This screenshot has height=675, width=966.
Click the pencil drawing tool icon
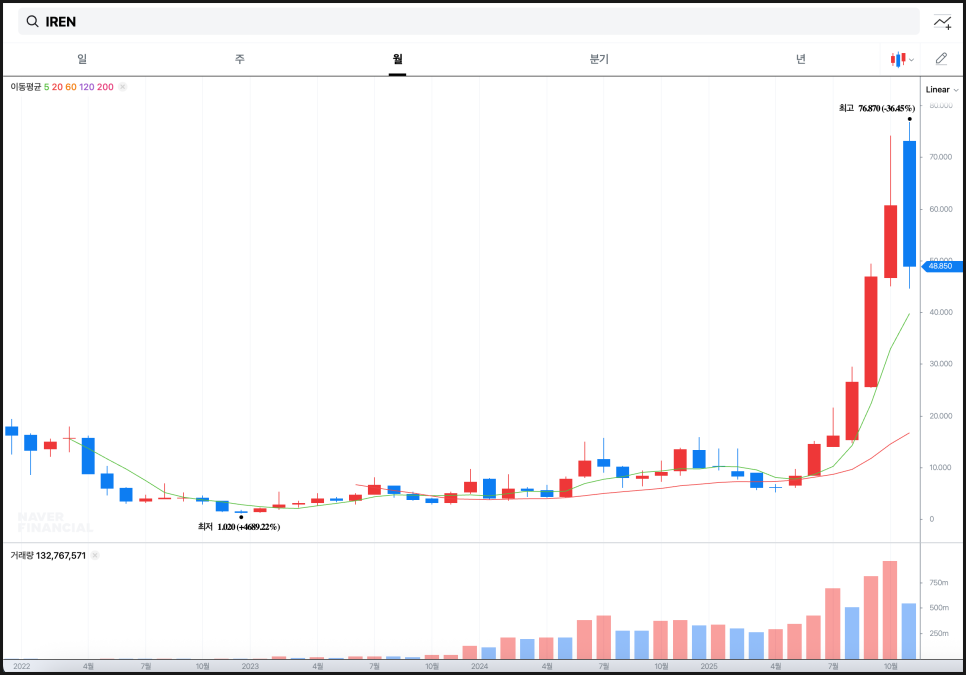941,59
